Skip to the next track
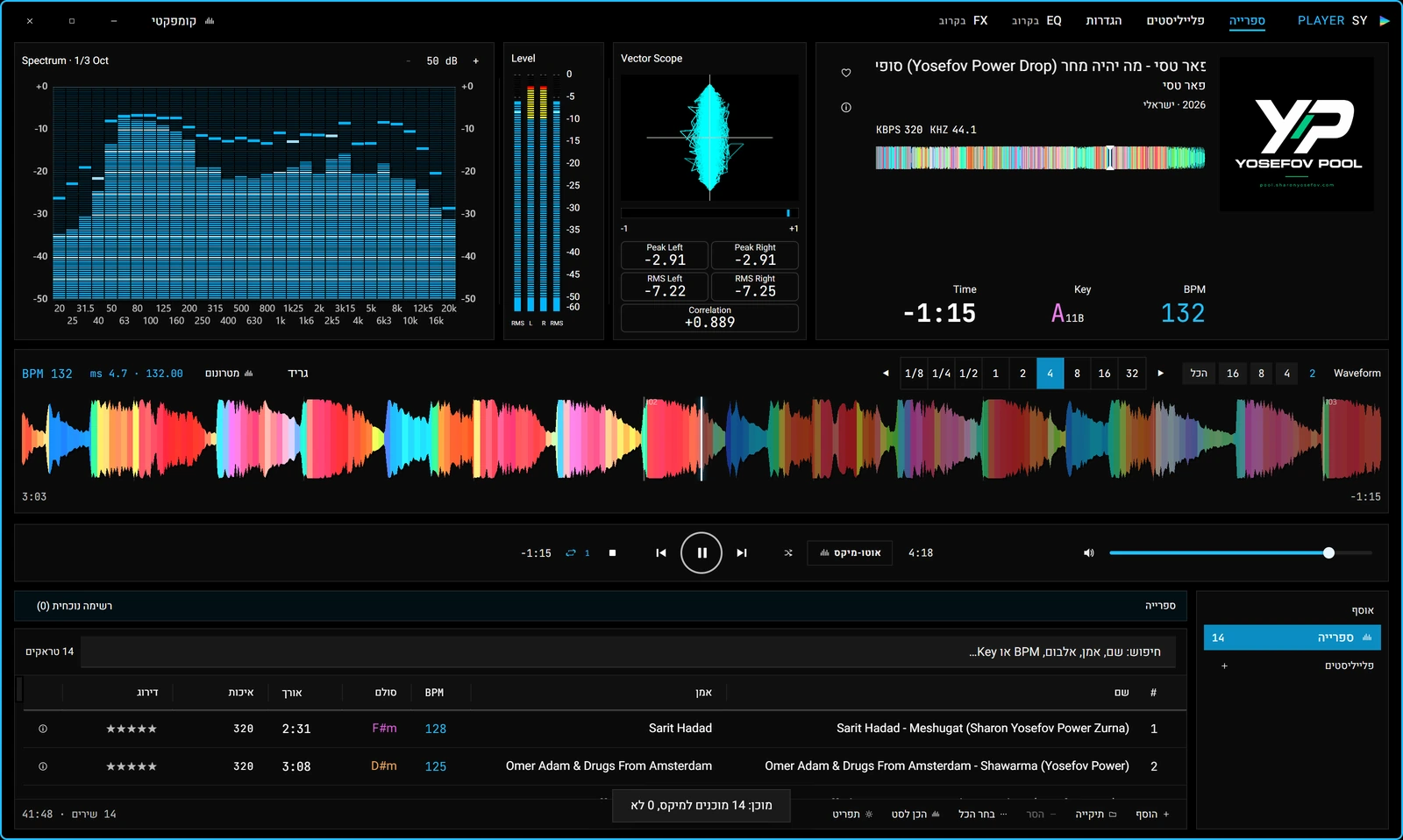 click(x=742, y=553)
